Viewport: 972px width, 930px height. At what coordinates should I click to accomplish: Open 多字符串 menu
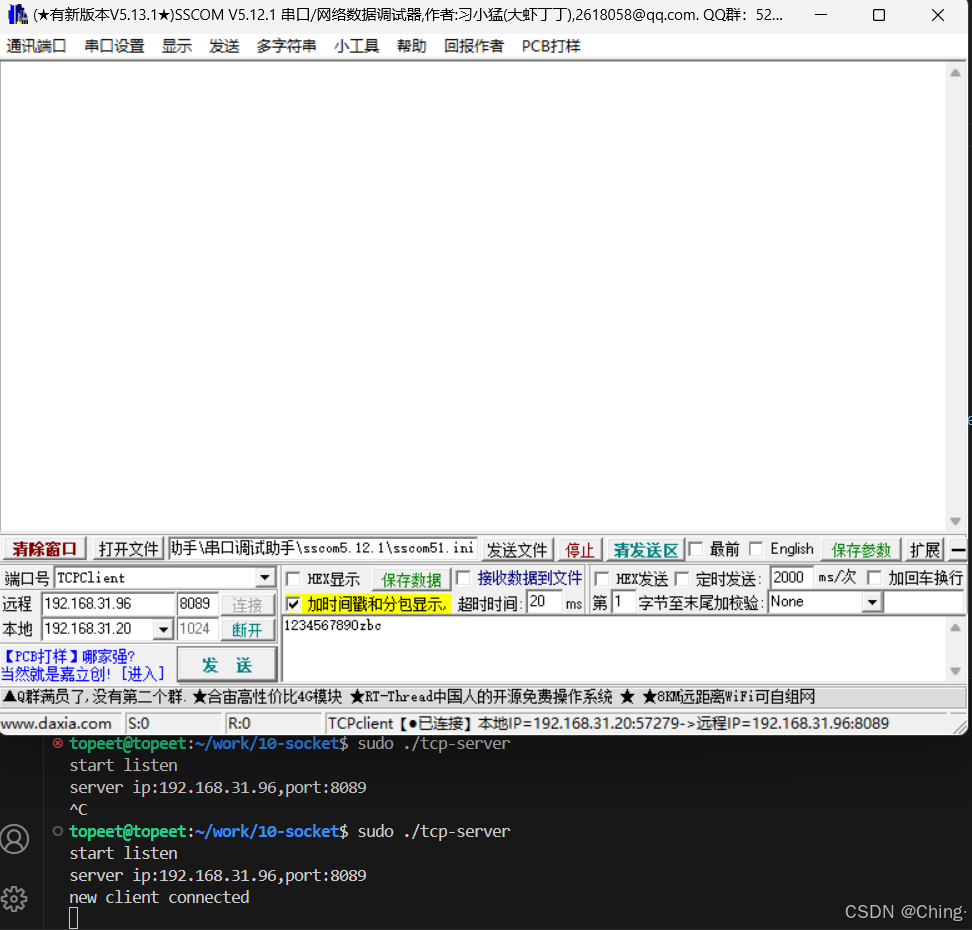click(x=286, y=46)
